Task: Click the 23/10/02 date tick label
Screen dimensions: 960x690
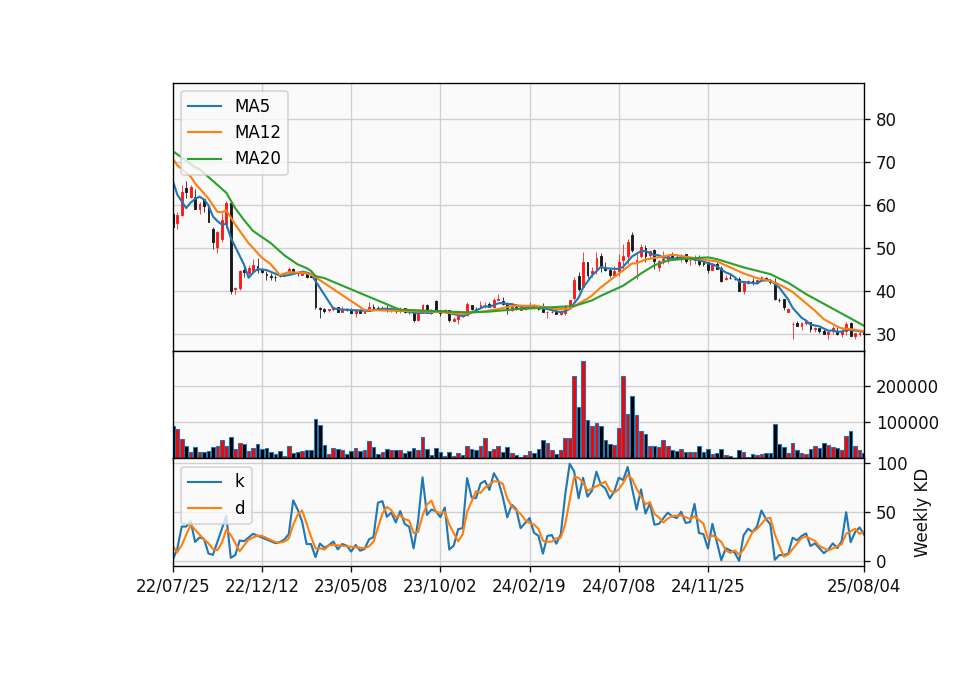Action: 440,586
